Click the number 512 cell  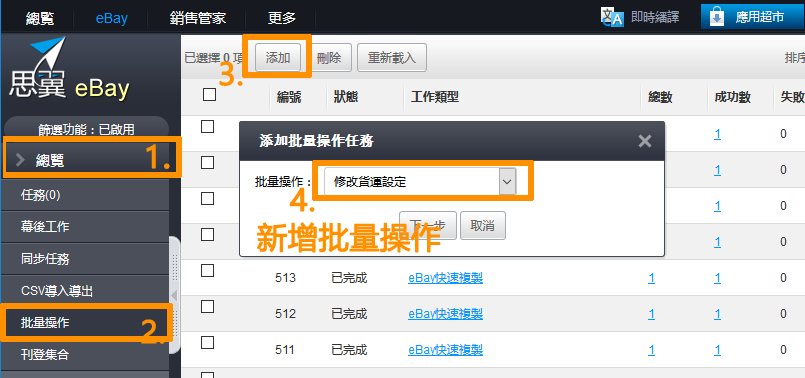(x=285, y=314)
